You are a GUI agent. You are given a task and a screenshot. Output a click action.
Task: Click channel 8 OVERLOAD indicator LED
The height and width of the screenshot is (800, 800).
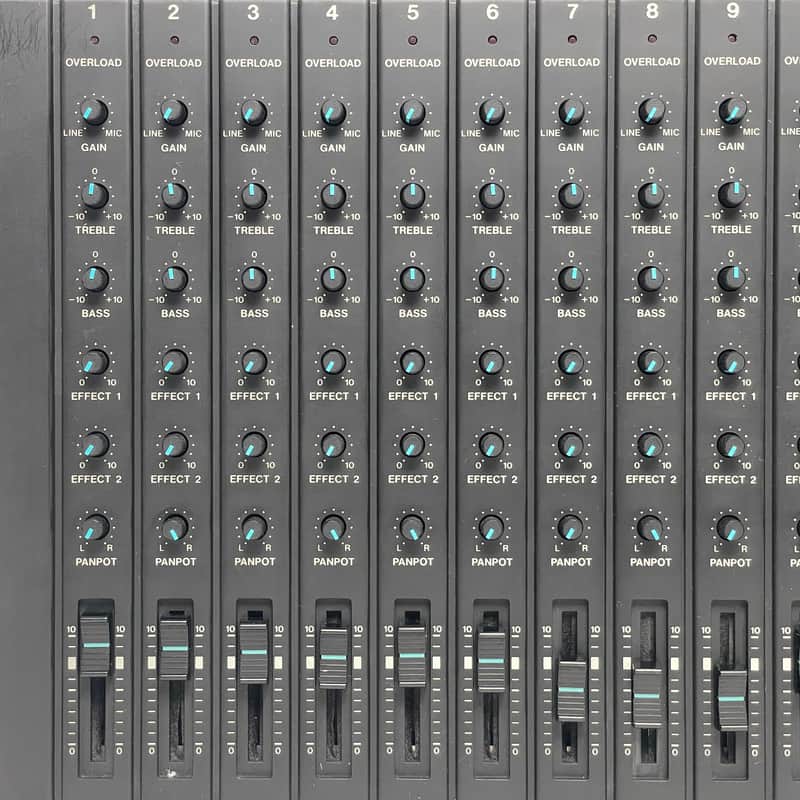coord(652,38)
